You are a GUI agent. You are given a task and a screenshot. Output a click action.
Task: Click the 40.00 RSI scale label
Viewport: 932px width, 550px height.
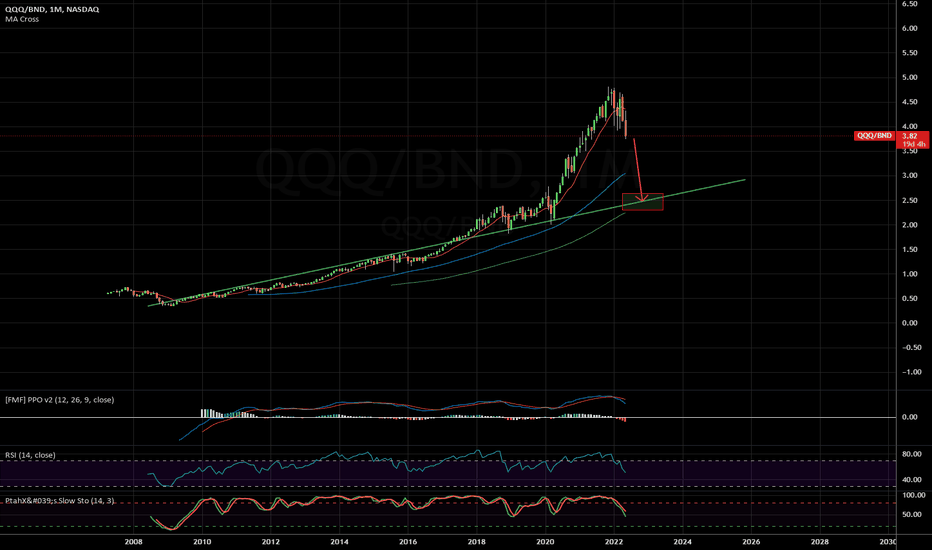tap(911, 480)
